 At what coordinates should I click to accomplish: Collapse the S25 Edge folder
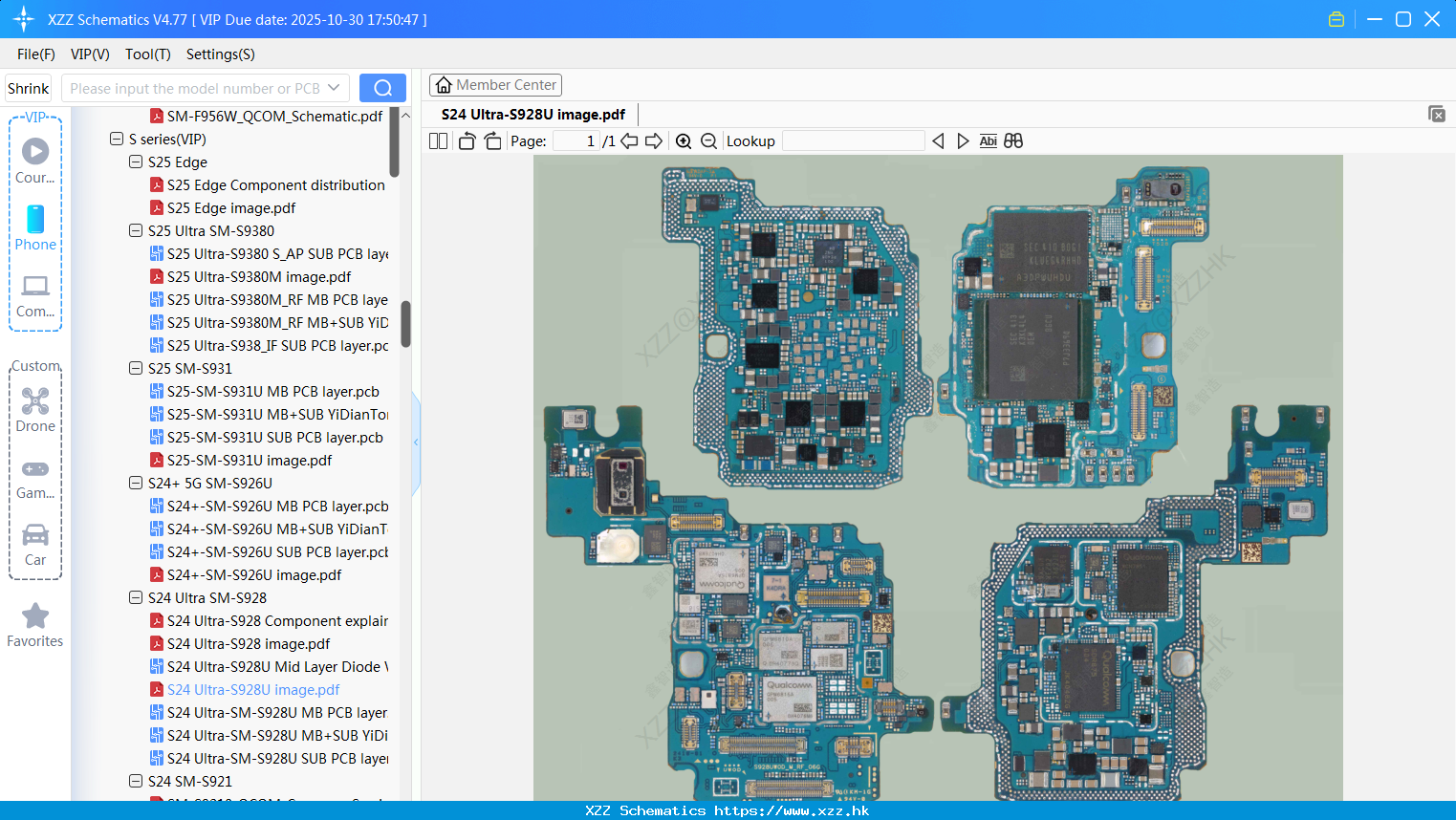(136, 162)
